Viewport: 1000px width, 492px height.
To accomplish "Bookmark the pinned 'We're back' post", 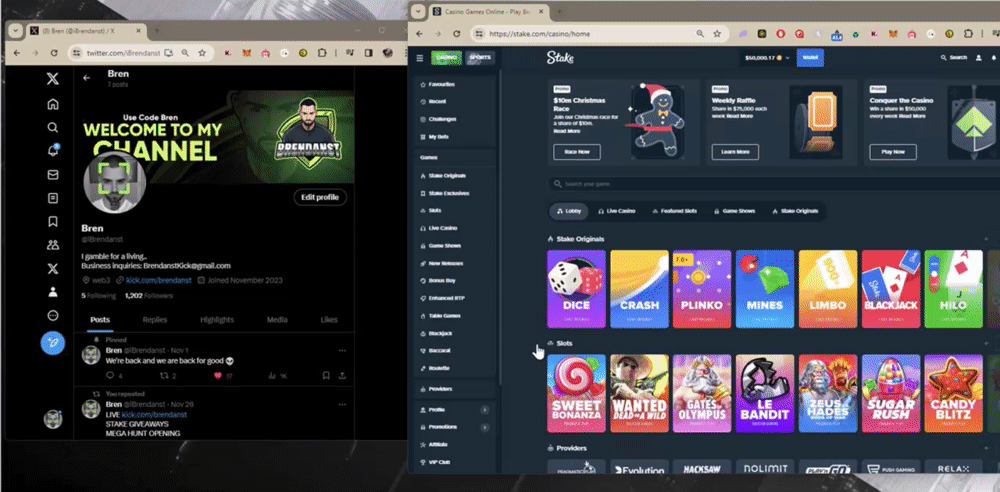I will pyautogui.click(x=325, y=376).
